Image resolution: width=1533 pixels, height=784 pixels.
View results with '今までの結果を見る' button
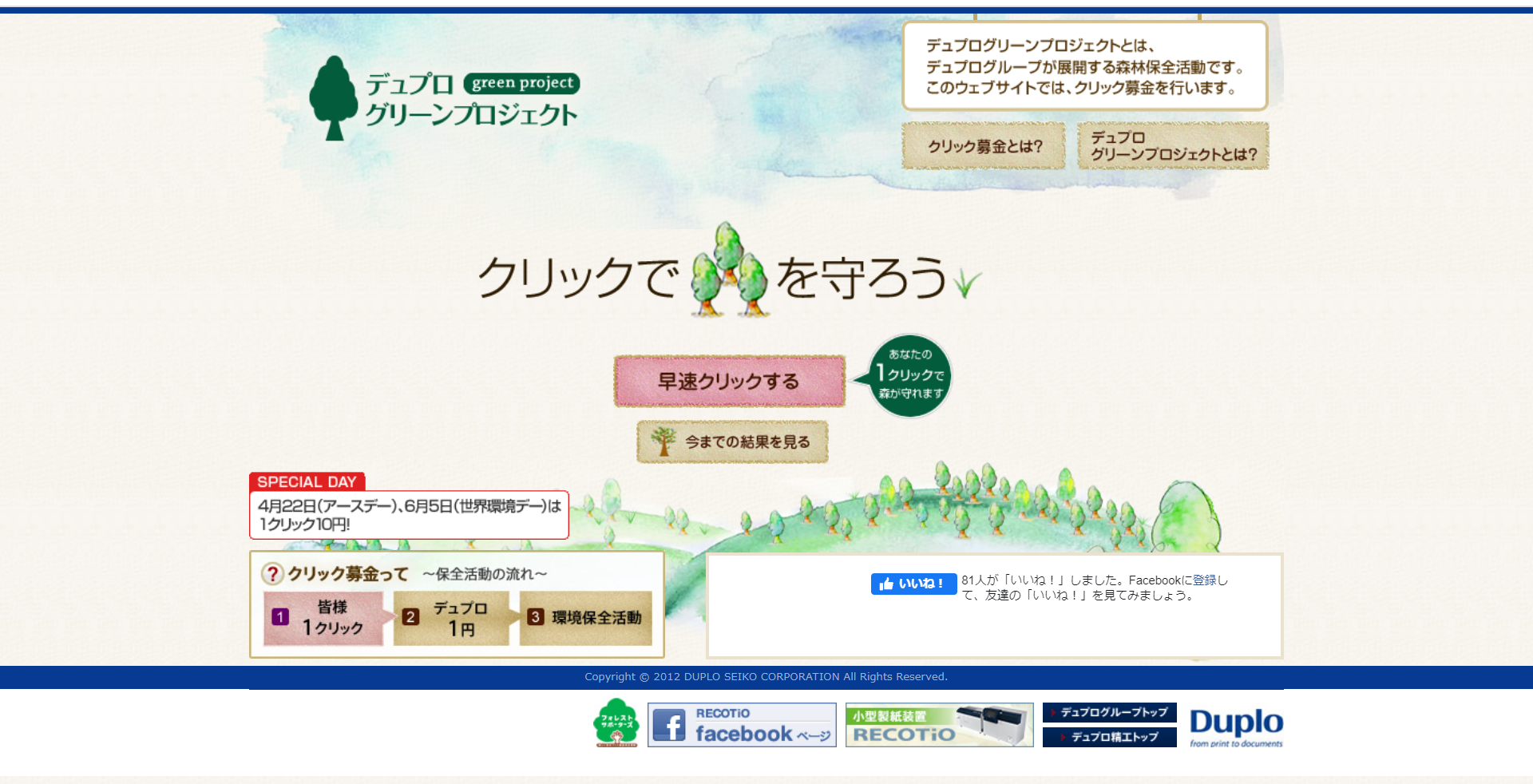732,441
